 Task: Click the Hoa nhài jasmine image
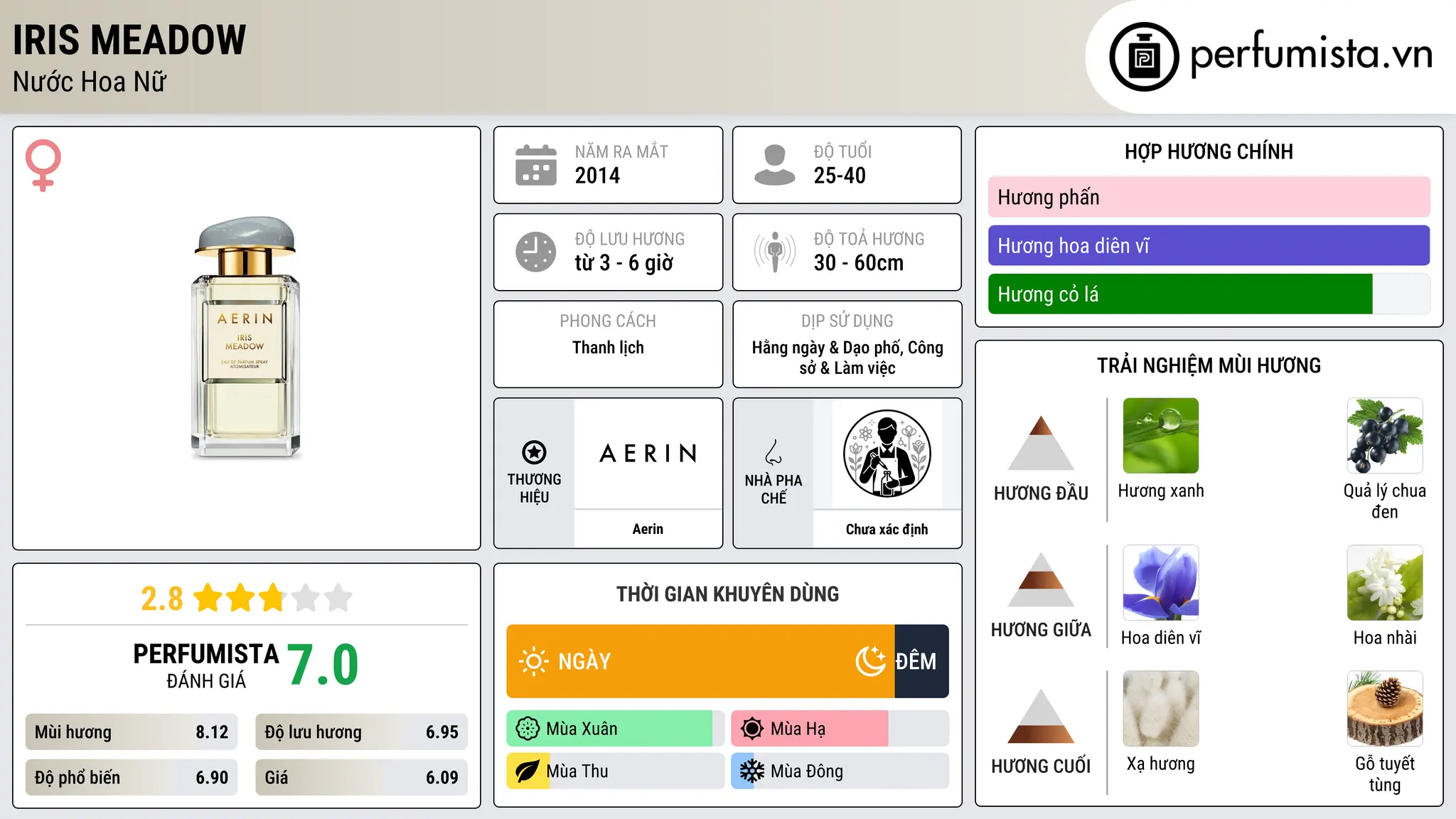(x=1385, y=583)
